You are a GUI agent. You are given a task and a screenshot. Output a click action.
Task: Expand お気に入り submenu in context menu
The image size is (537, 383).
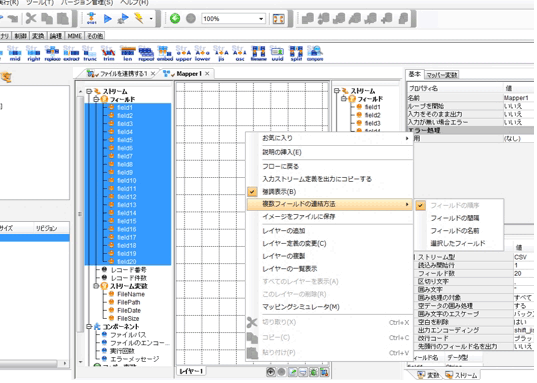click(x=330, y=138)
